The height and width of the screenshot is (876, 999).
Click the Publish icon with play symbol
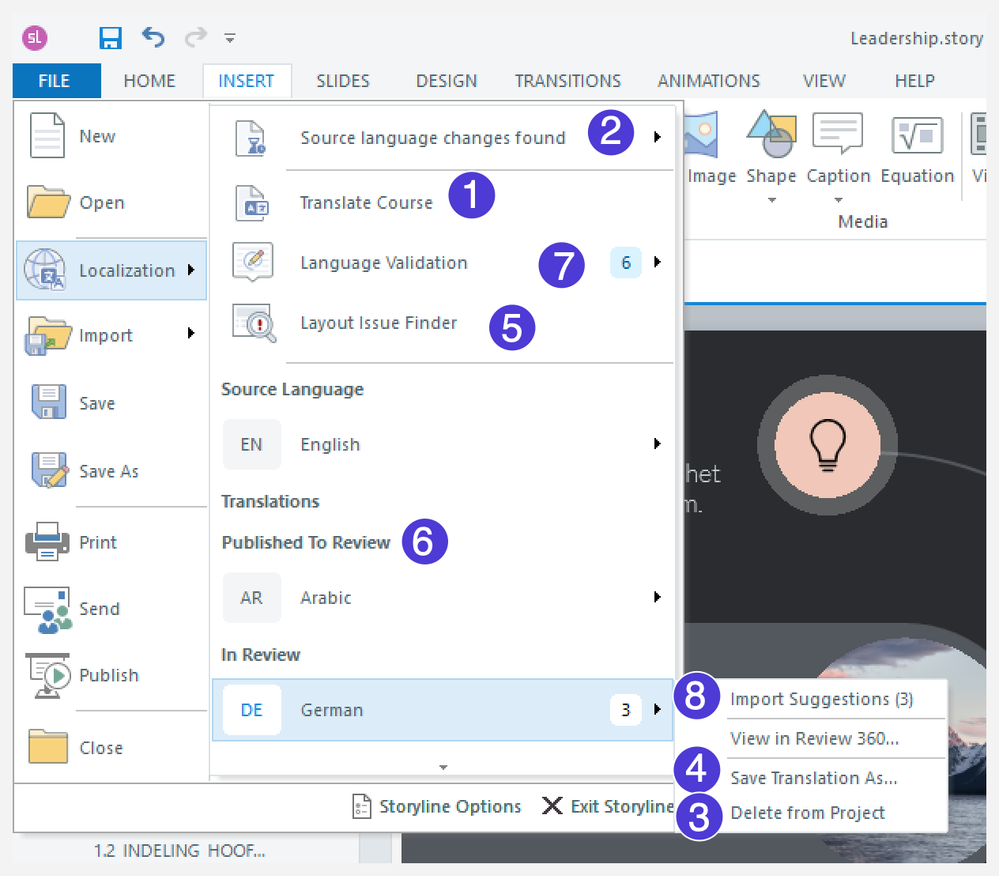[47, 675]
